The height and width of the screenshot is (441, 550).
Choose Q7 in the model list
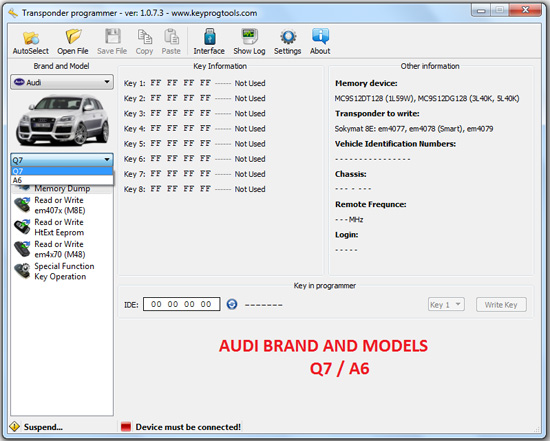pyautogui.click(x=62, y=171)
